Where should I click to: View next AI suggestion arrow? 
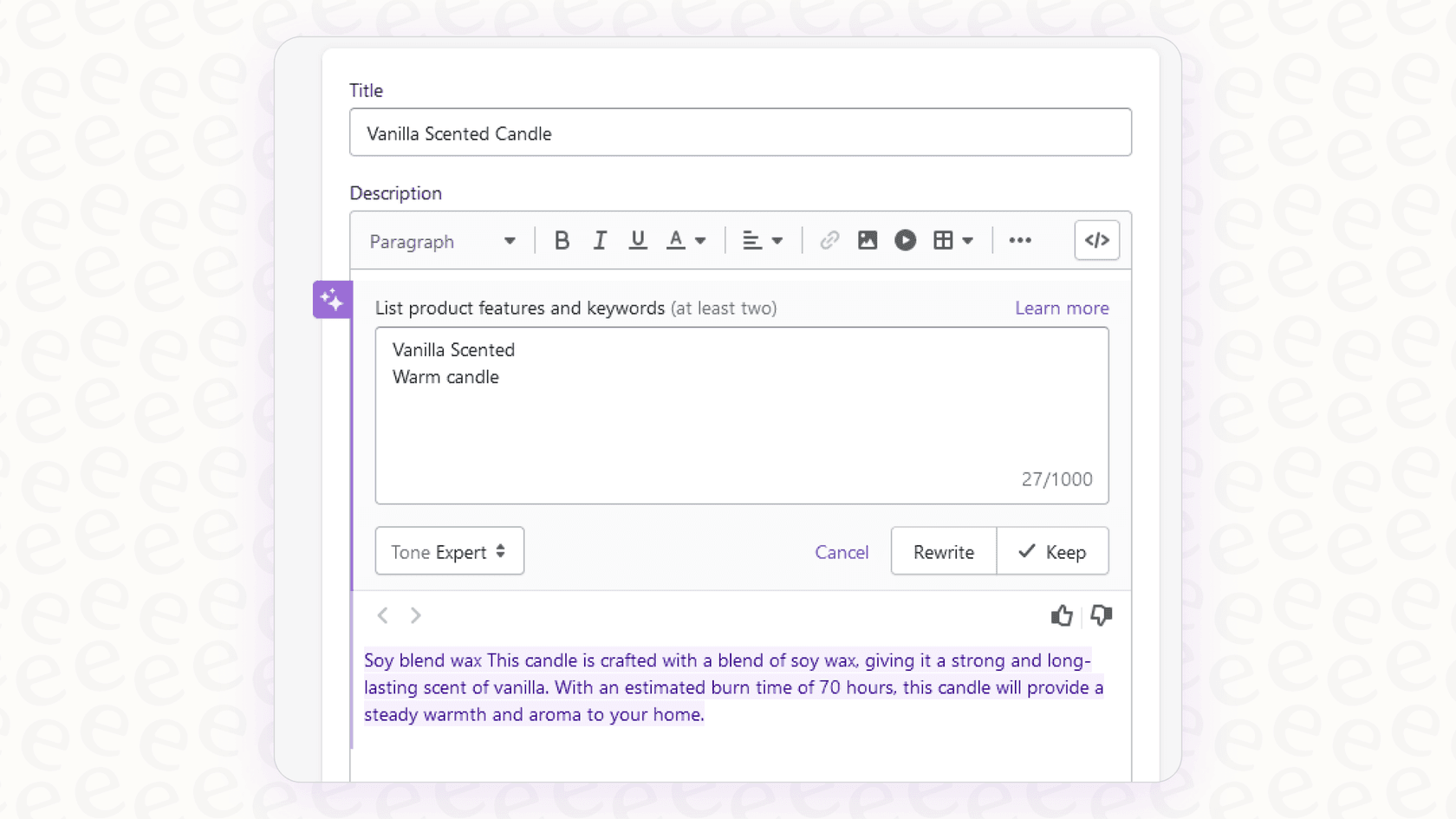coord(415,615)
